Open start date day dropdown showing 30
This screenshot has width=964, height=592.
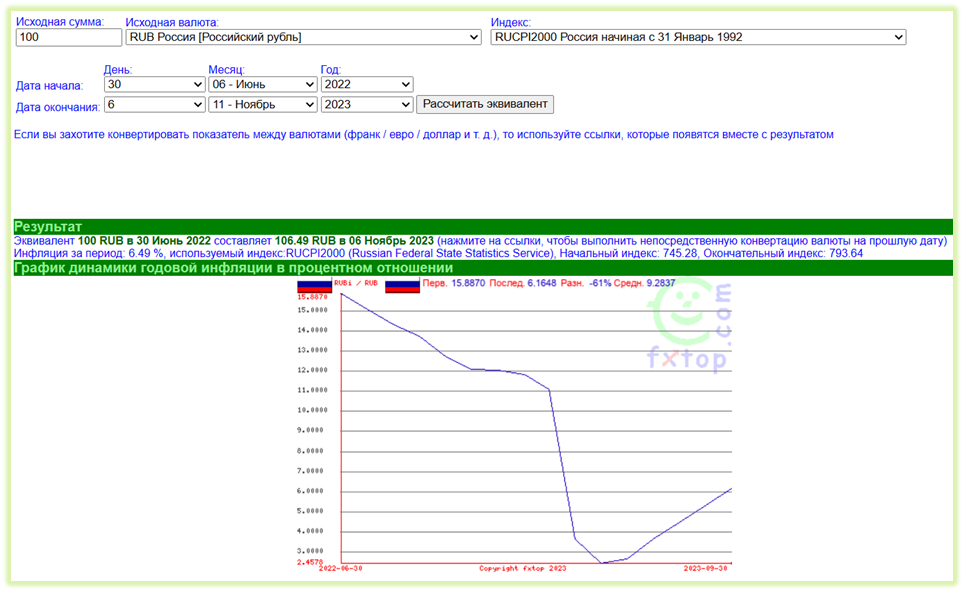tap(154, 84)
